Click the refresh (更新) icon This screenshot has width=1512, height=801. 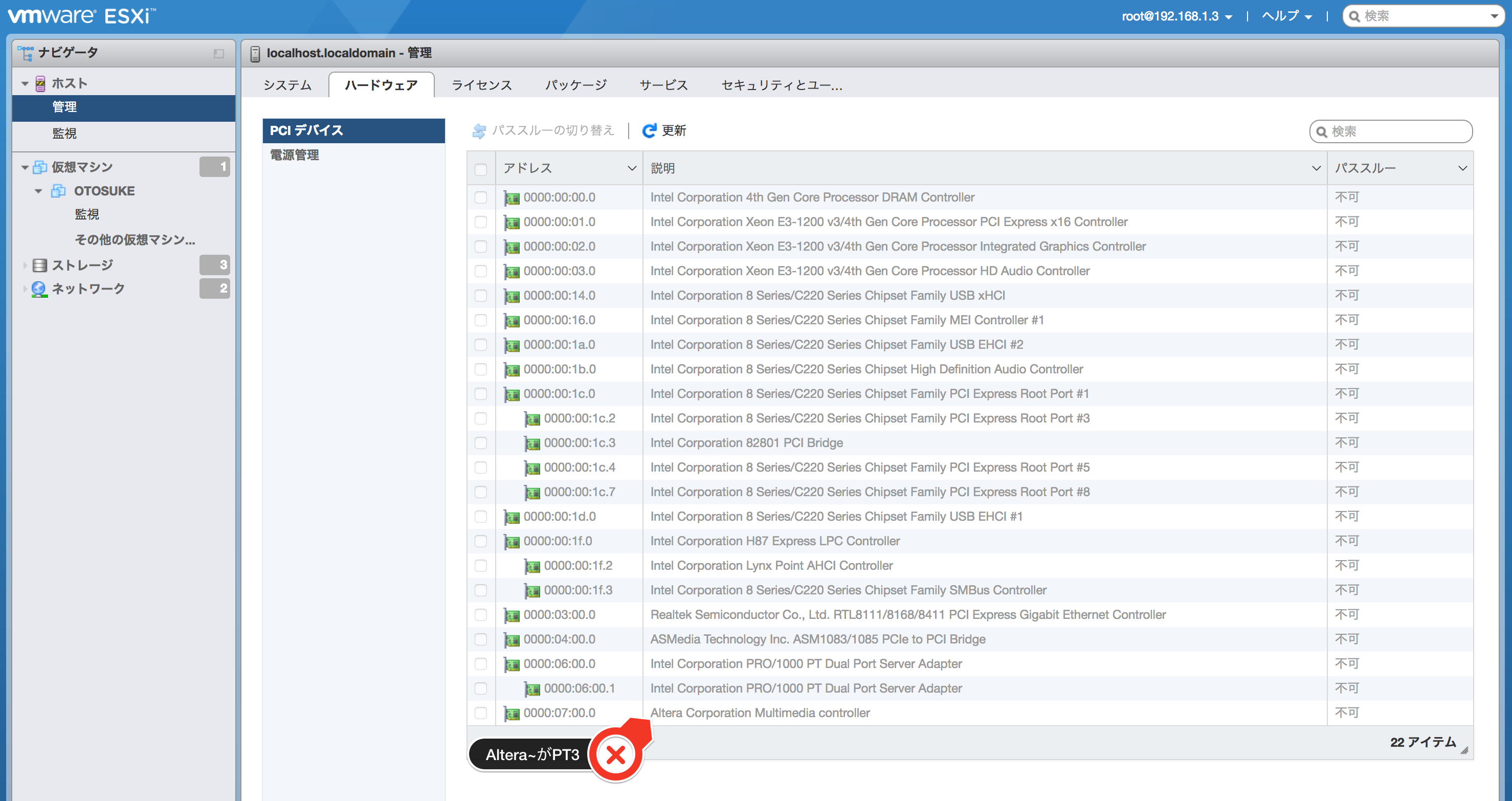click(649, 130)
